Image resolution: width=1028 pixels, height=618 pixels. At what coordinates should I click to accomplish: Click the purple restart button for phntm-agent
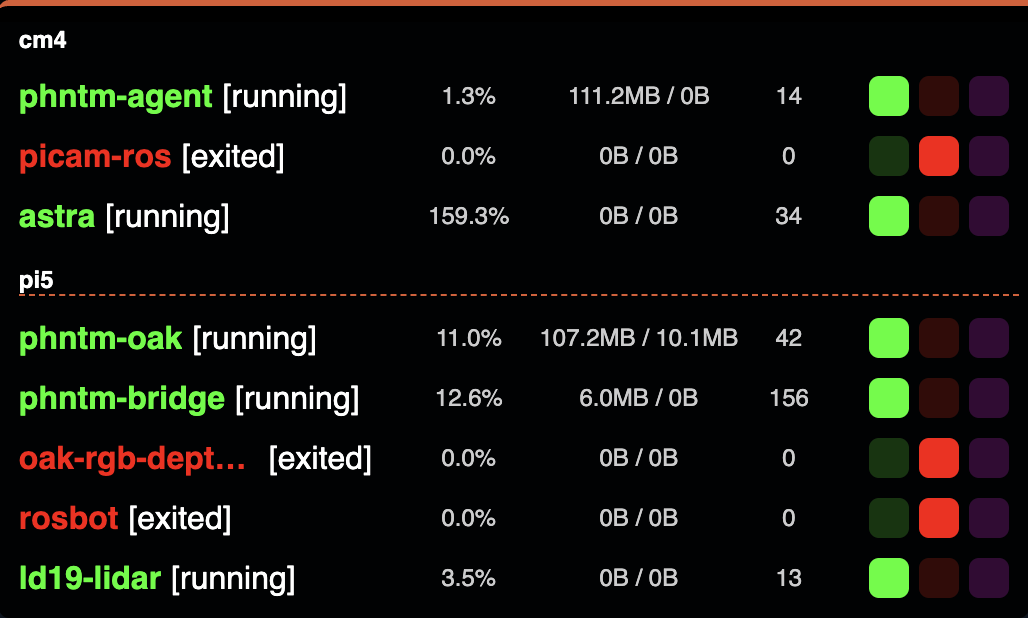988,96
